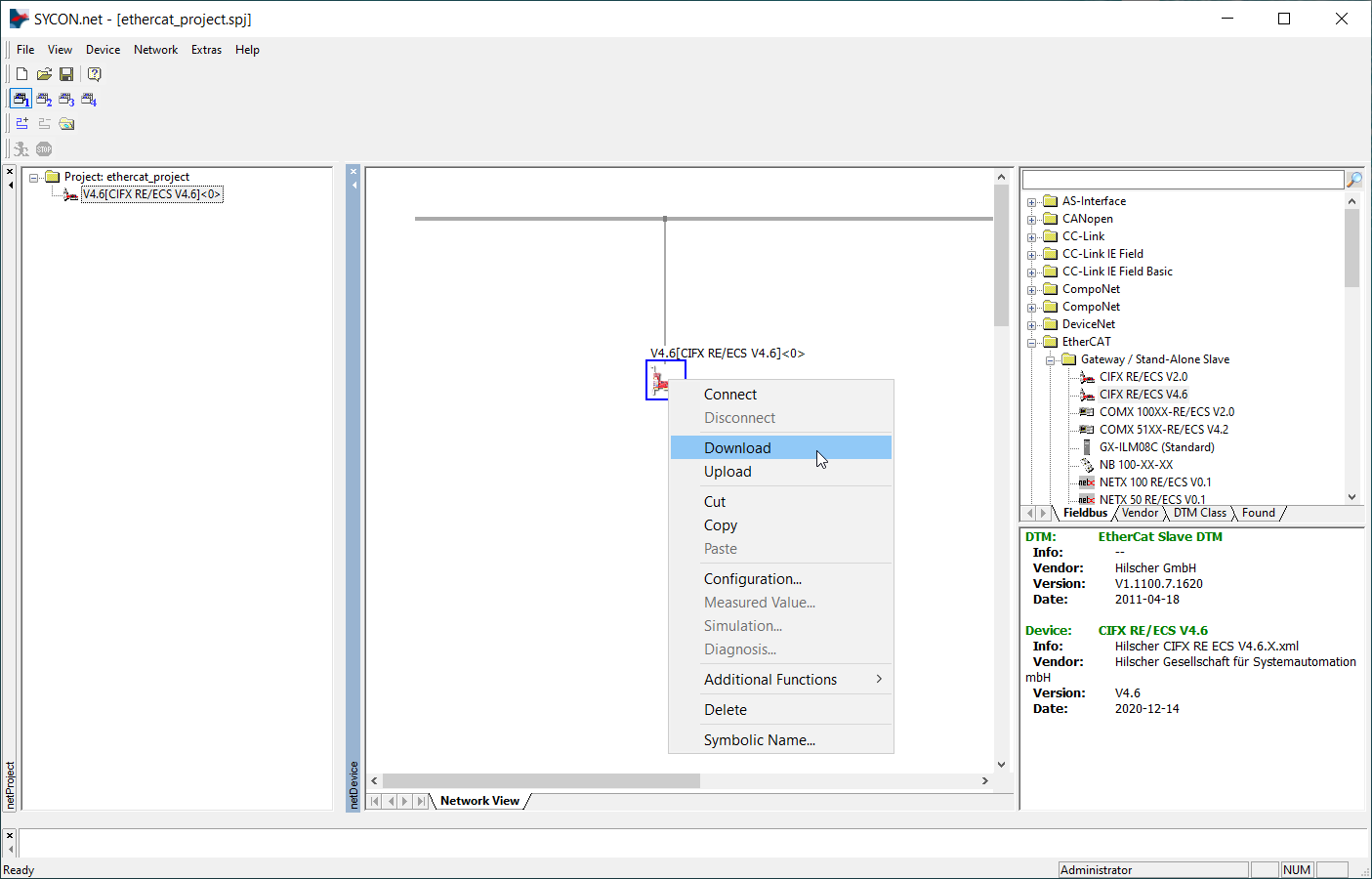The width and height of the screenshot is (1372, 879).
Task: Select window layout 4 icon
Action: (89, 100)
